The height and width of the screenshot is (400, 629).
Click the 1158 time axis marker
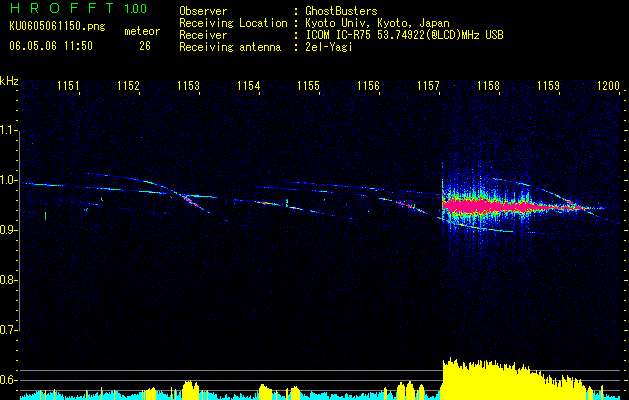coord(488,85)
